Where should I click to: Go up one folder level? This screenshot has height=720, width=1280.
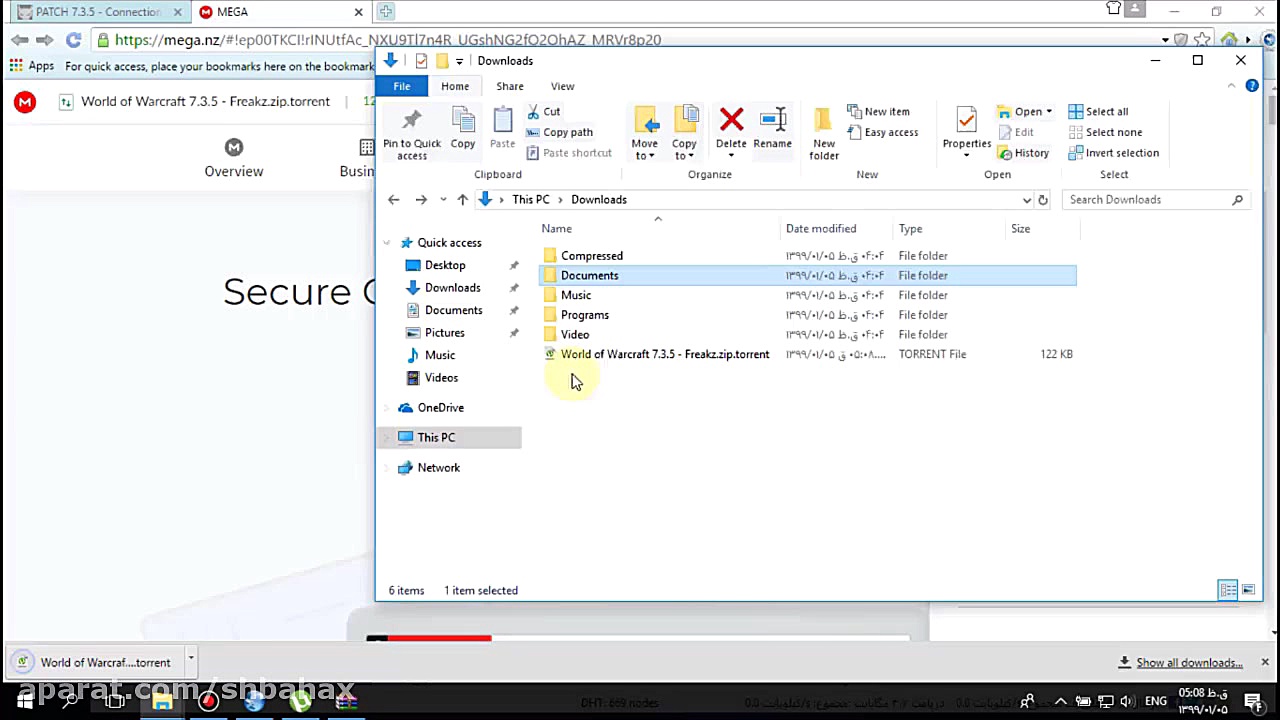click(462, 200)
